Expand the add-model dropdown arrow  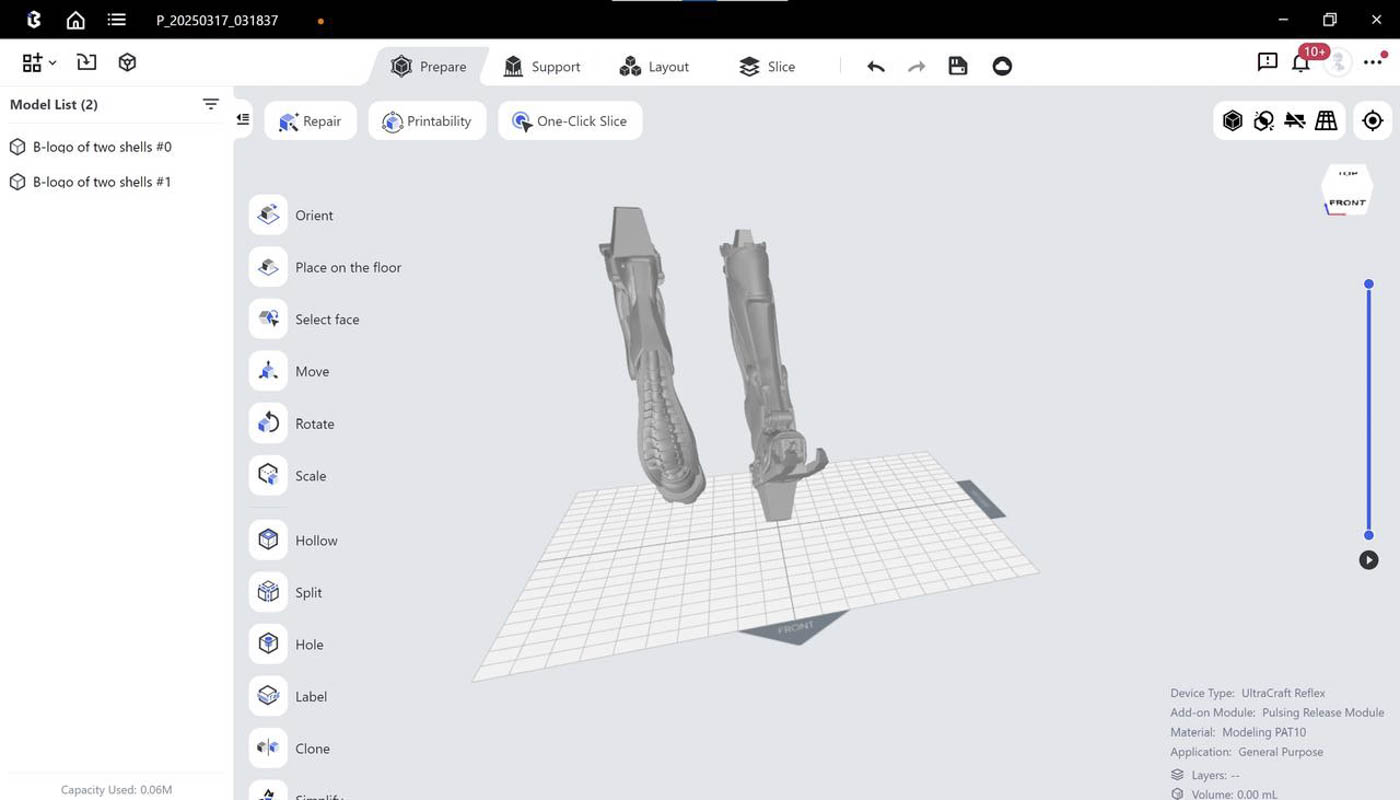pos(53,63)
